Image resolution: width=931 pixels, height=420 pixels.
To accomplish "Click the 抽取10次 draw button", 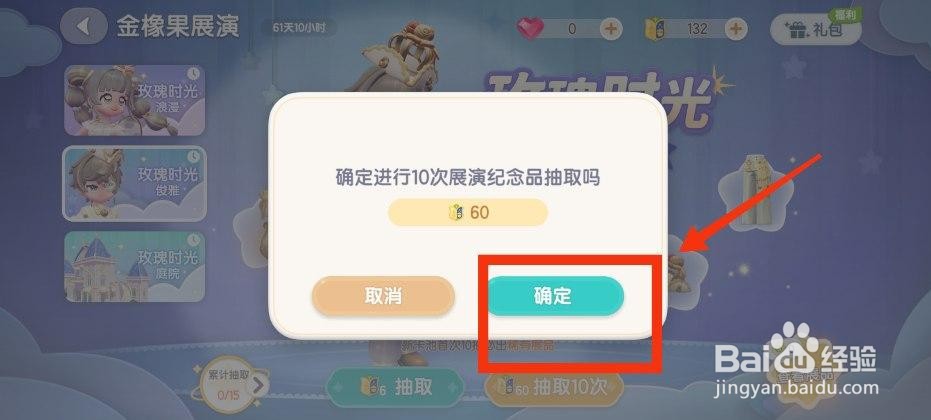I will (554, 387).
